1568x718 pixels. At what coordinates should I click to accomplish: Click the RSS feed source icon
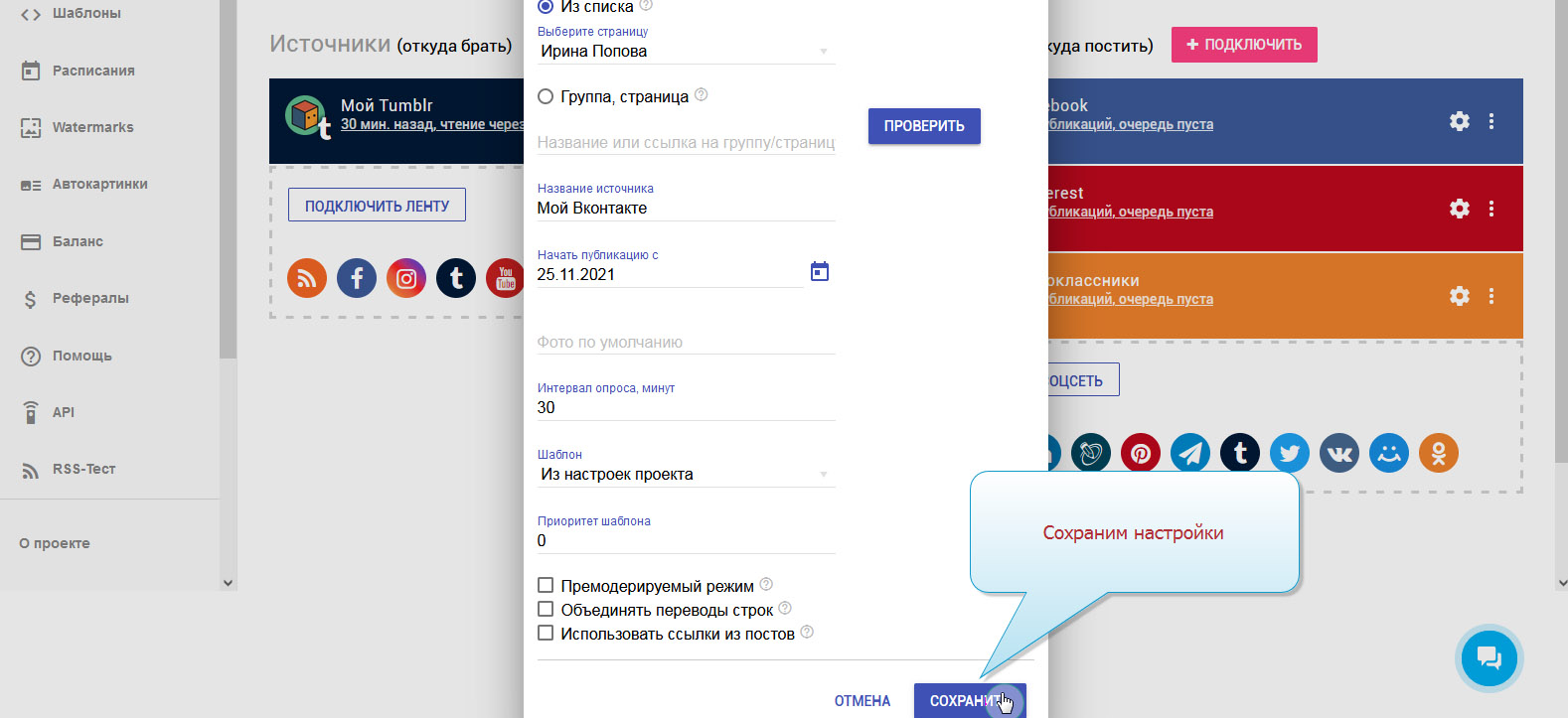point(307,278)
